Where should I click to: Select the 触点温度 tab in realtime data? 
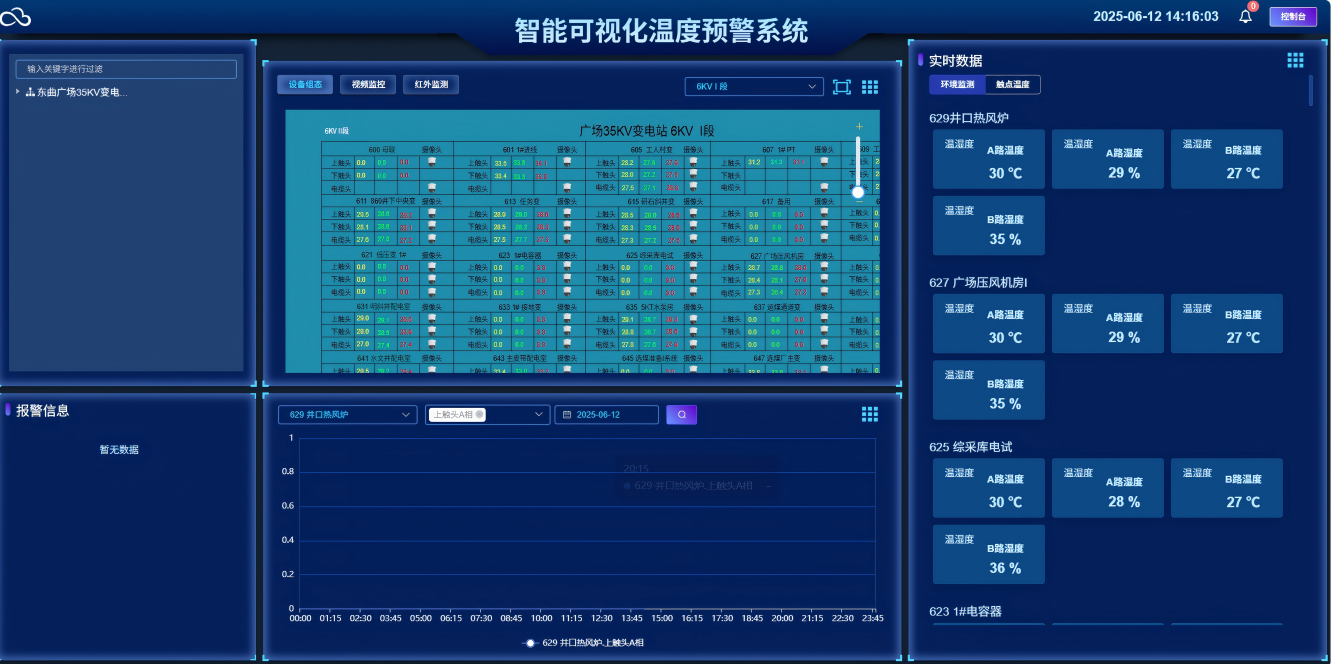click(x=1013, y=85)
